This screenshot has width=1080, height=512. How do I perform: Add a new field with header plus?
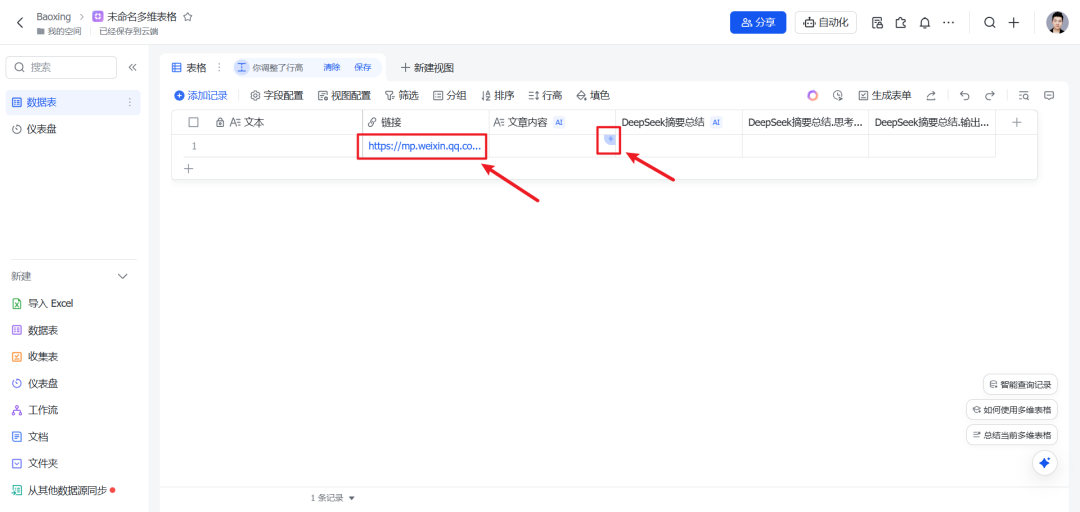[1016, 122]
